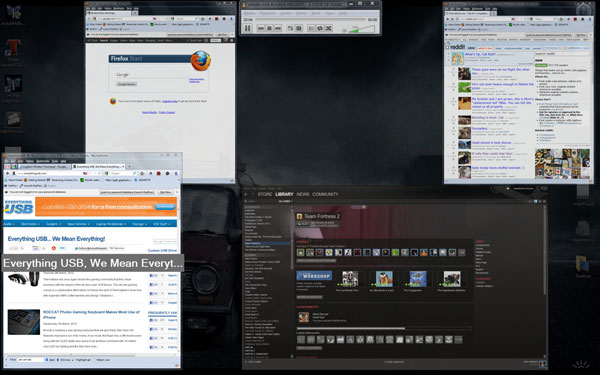
Task: Select Team Fortress 2 in Steam's game list
Action: [267, 243]
